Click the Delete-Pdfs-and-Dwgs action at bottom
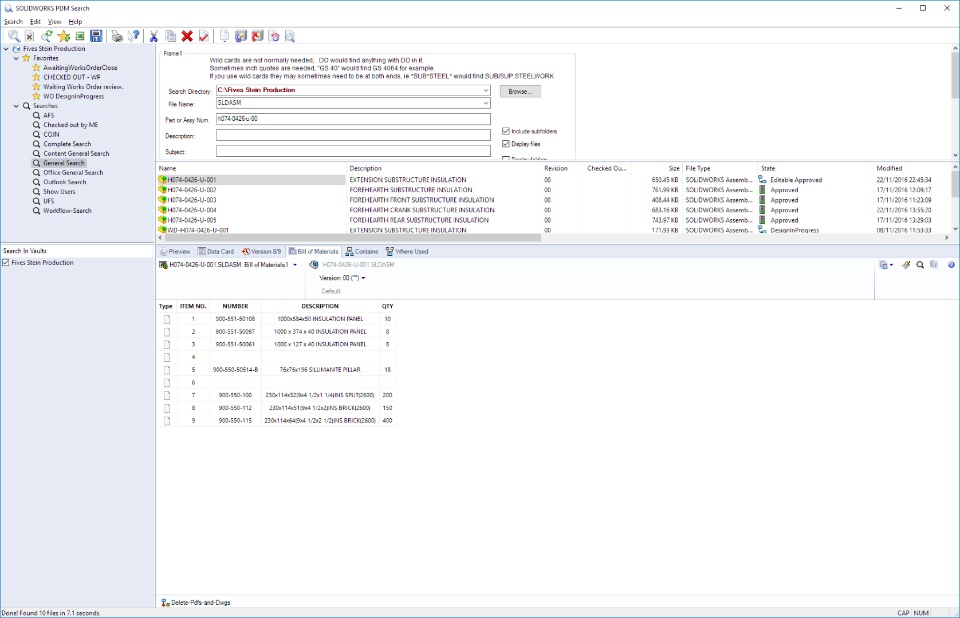Viewport: 960px width, 618px height. (x=196, y=603)
